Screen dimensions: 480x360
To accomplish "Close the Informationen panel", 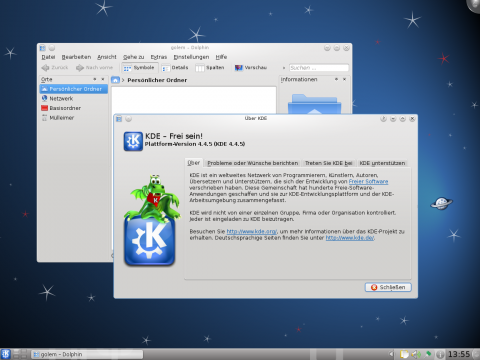I will tap(344, 79).
